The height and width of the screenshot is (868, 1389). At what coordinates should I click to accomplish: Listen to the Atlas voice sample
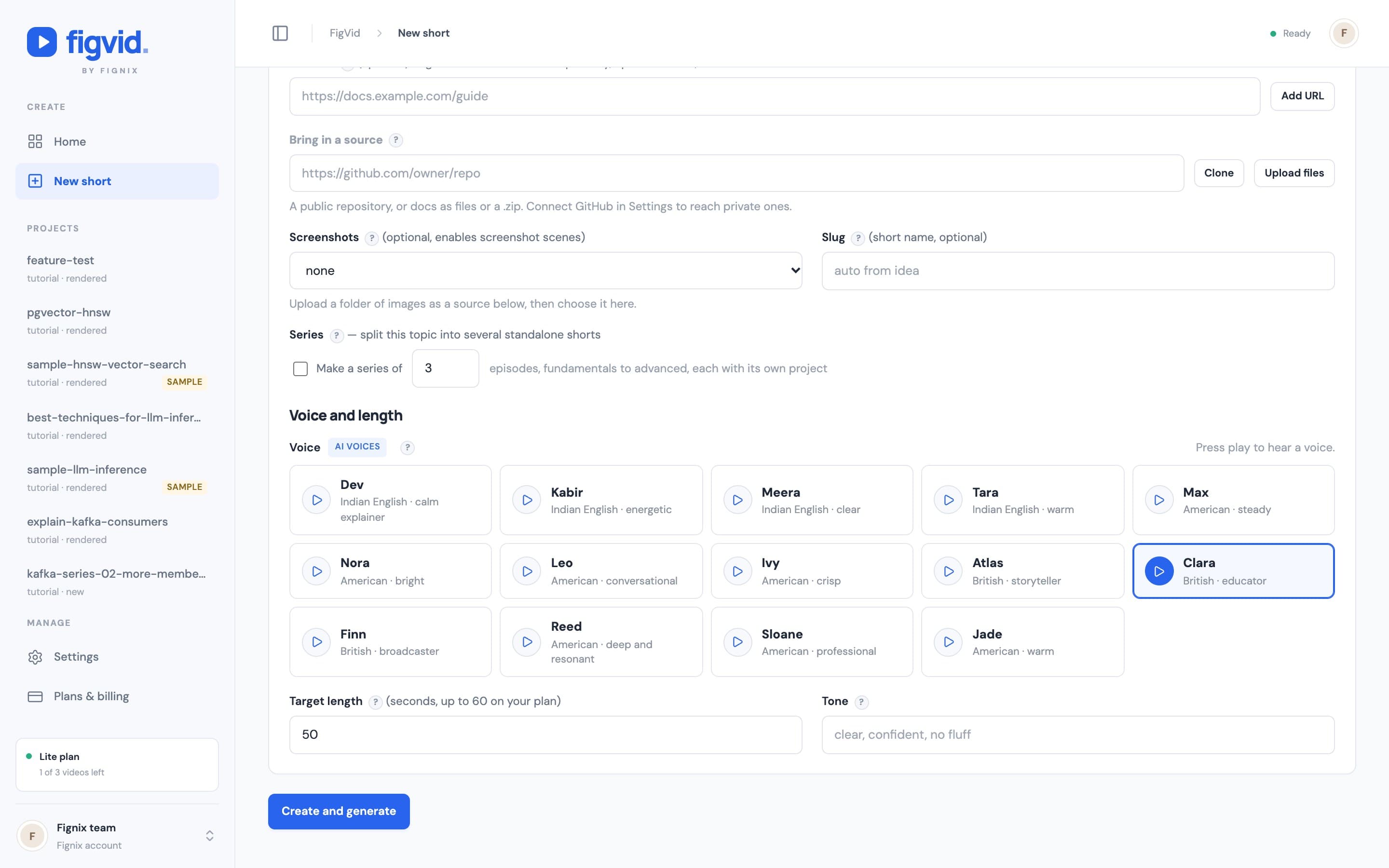tap(948, 571)
